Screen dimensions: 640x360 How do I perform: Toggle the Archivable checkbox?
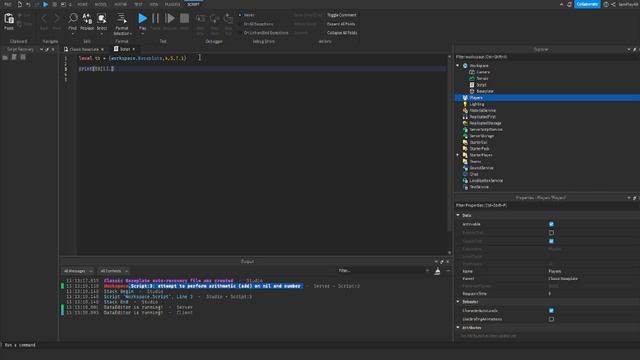[x=551, y=224]
